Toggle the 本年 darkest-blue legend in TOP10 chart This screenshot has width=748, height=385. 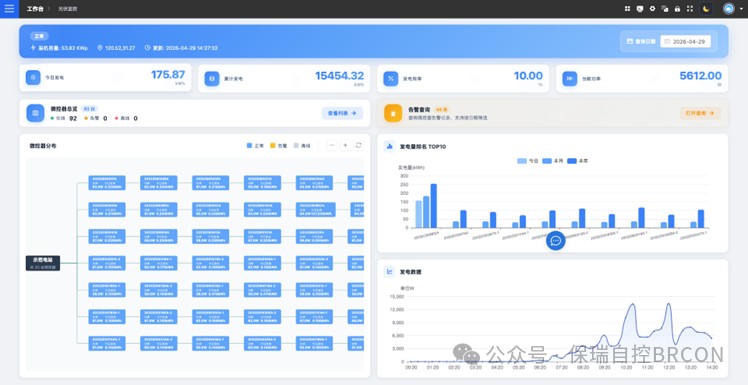[x=578, y=161]
